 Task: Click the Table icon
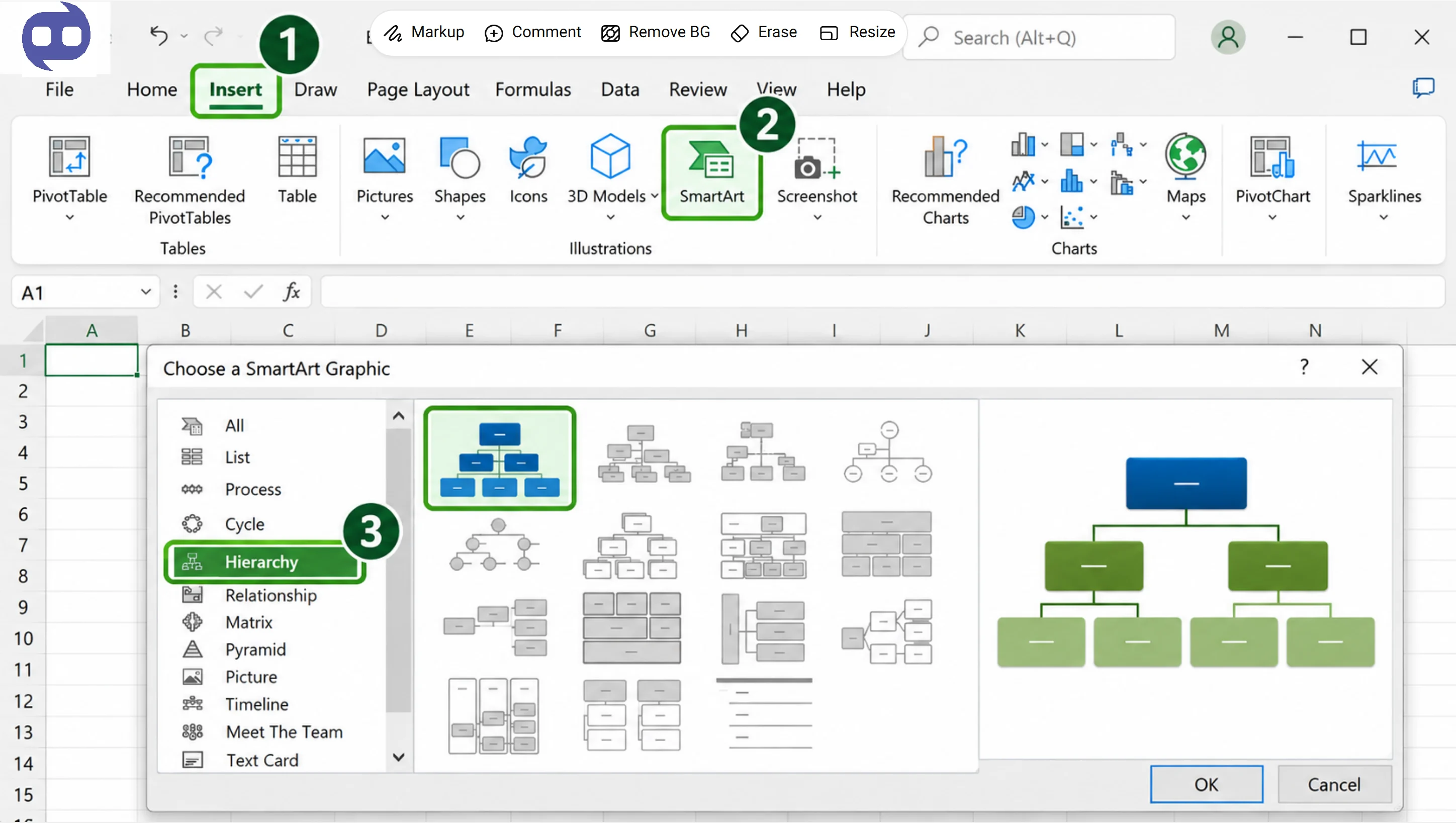(x=297, y=169)
